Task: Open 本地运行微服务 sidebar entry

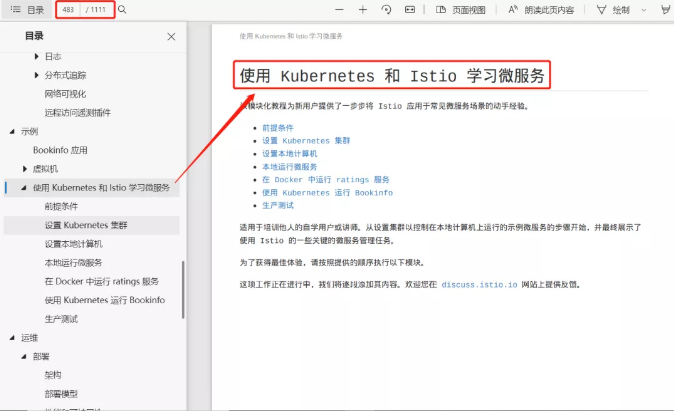Action: 74,263
